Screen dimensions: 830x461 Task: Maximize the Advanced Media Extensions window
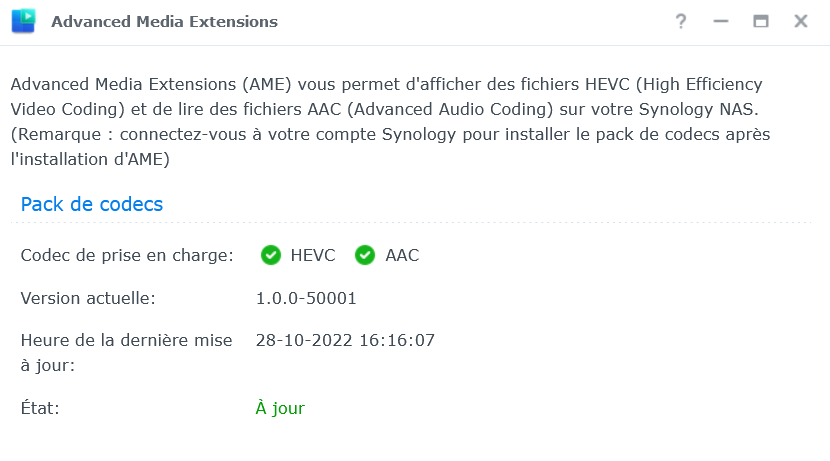(x=761, y=21)
